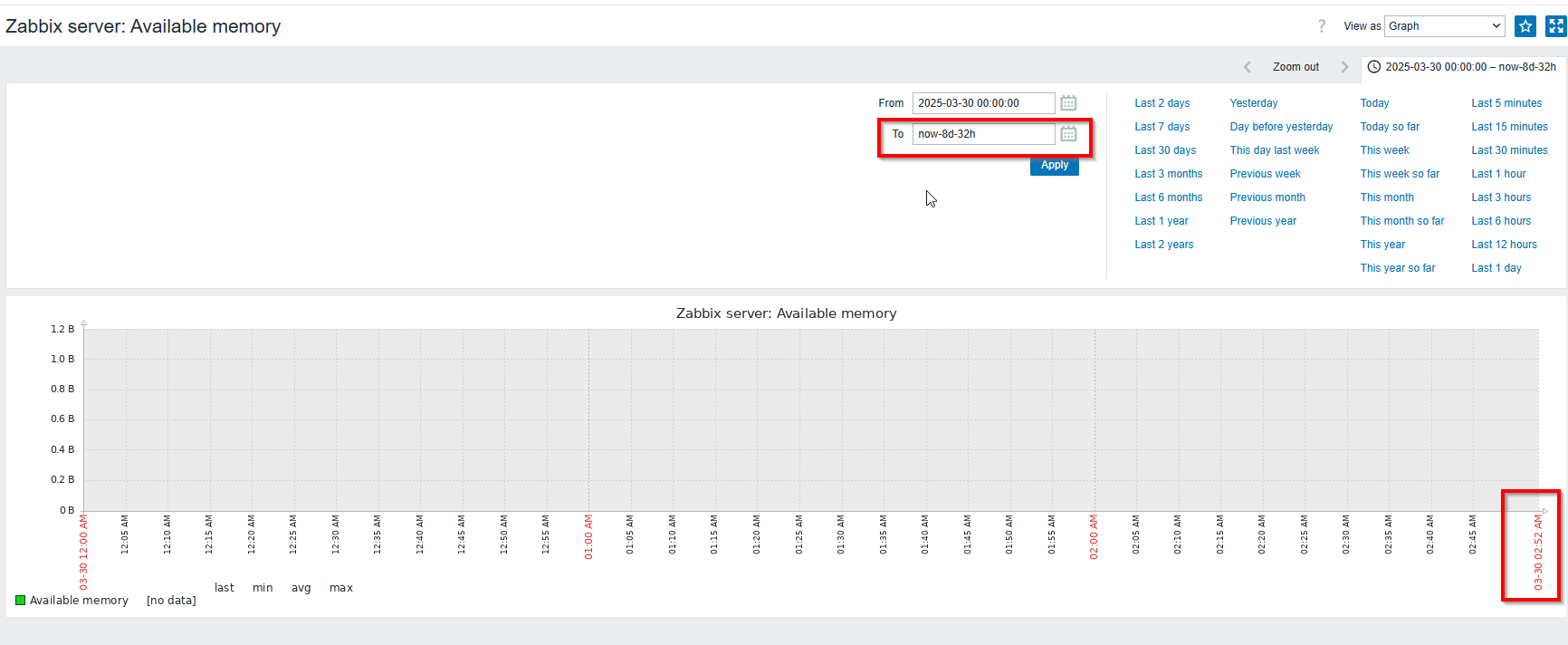Click the clock icon in time range tab
This screenshot has height=645, width=1568.
coord(1373,67)
